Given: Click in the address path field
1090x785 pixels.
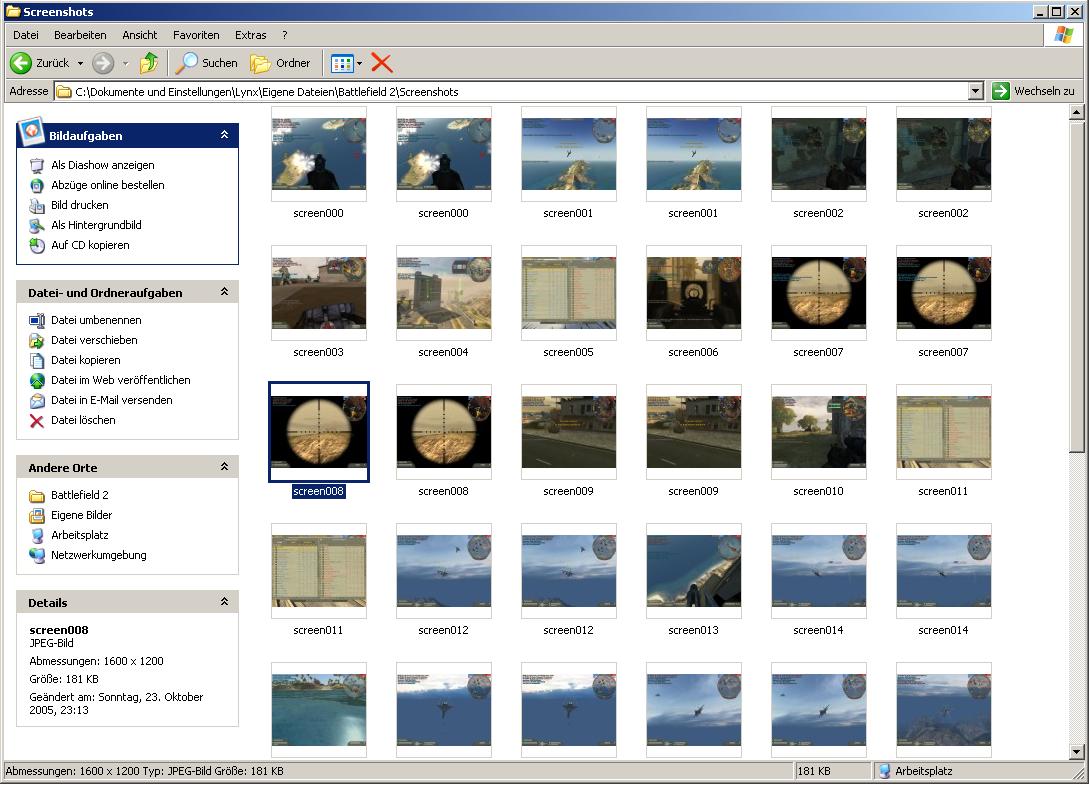Looking at the screenshot, I should [511, 92].
